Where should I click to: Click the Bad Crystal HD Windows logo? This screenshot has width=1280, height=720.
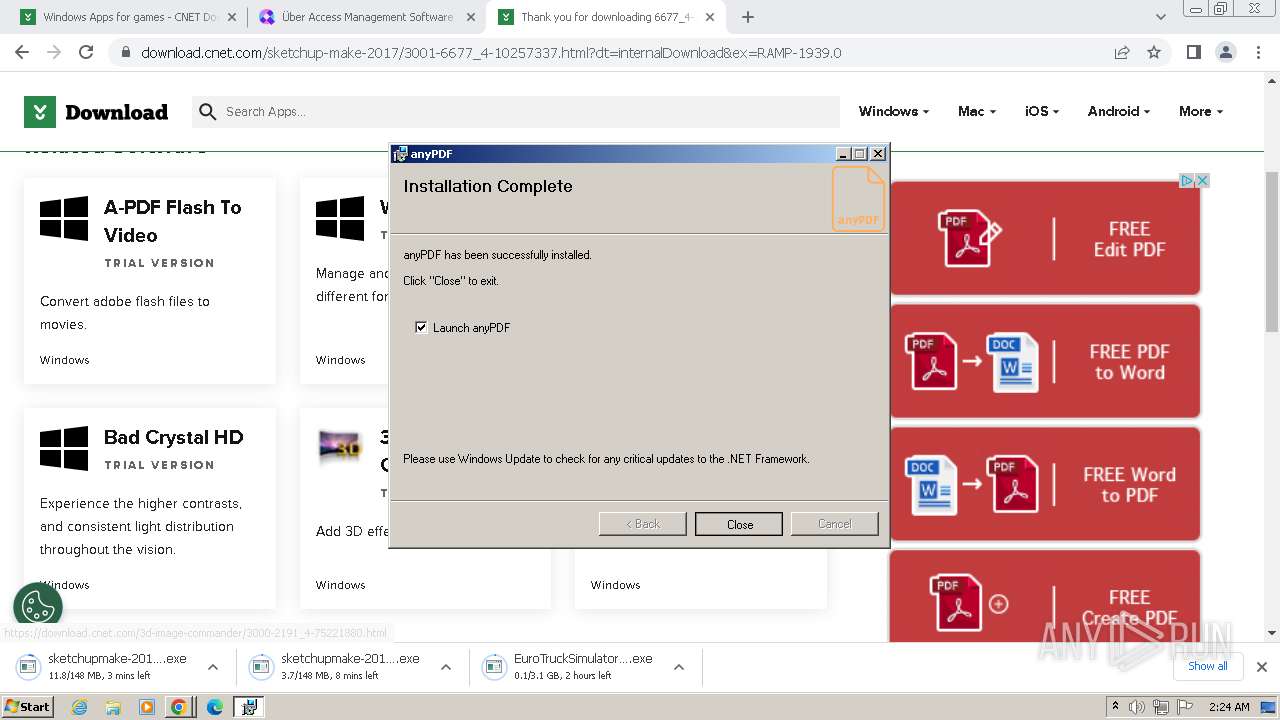tap(64, 448)
